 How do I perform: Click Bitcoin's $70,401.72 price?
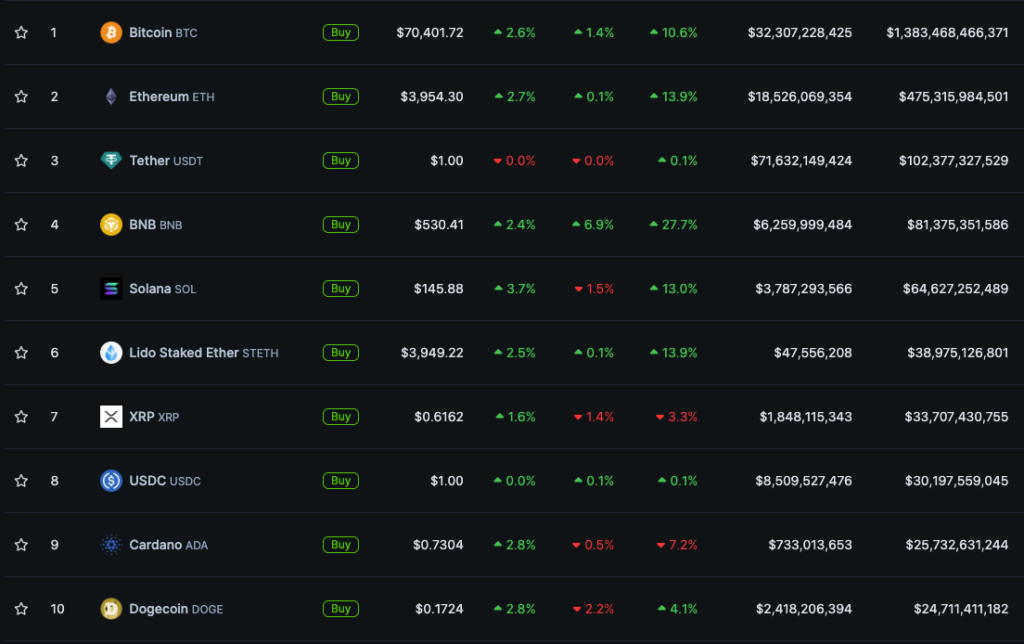(x=430, y=33)
